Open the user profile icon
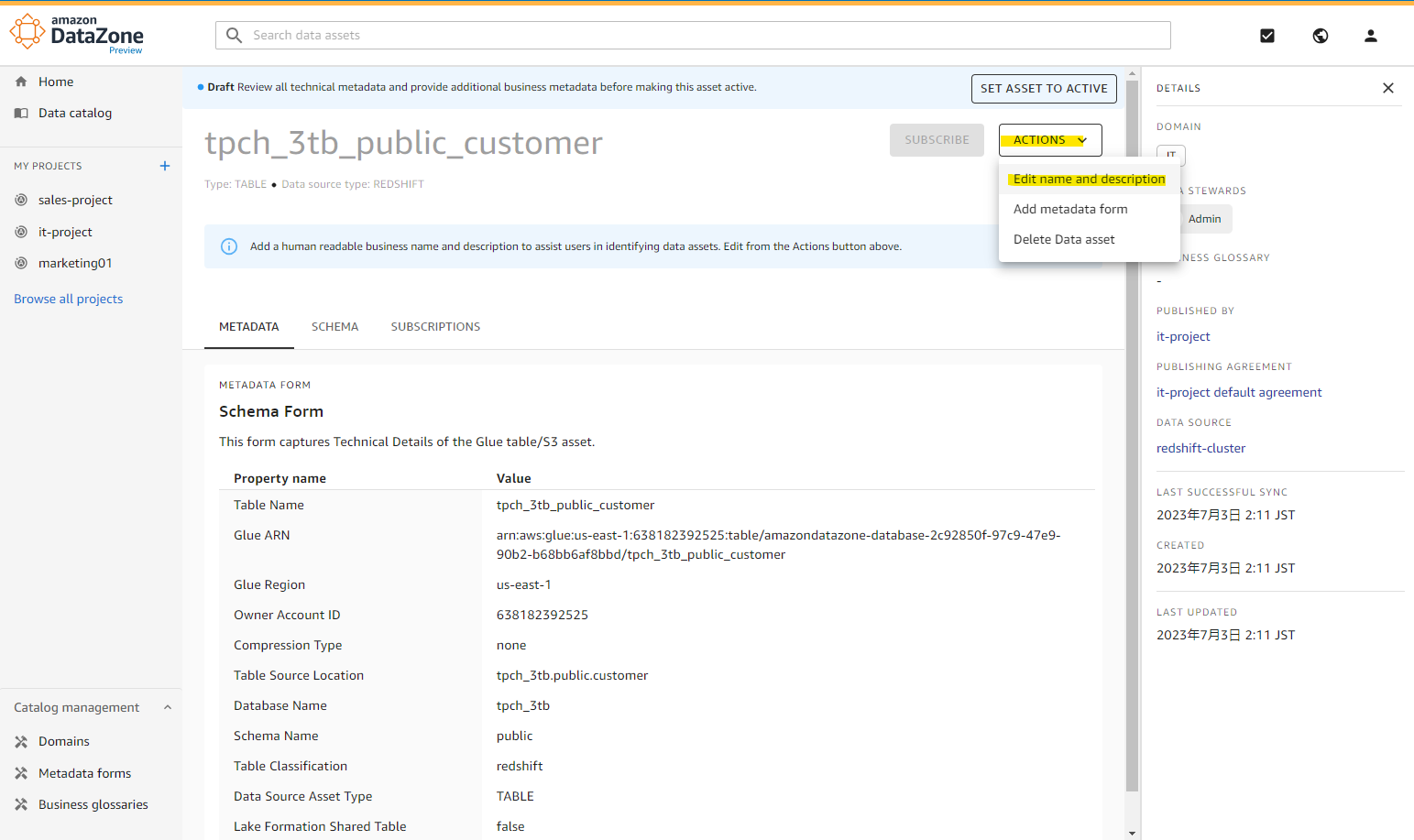The width and height of the screenshot is (1414, 840). click(1371, 36)
